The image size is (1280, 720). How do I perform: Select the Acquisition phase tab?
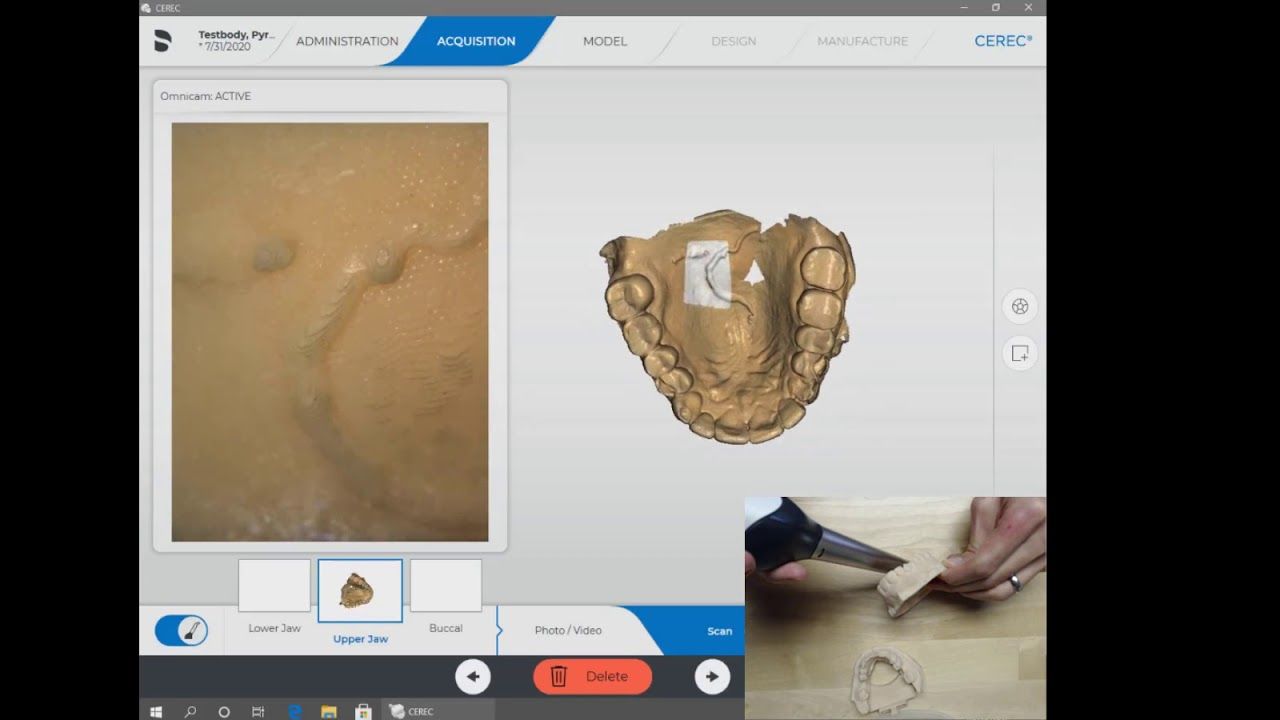(x=476, y=41)
